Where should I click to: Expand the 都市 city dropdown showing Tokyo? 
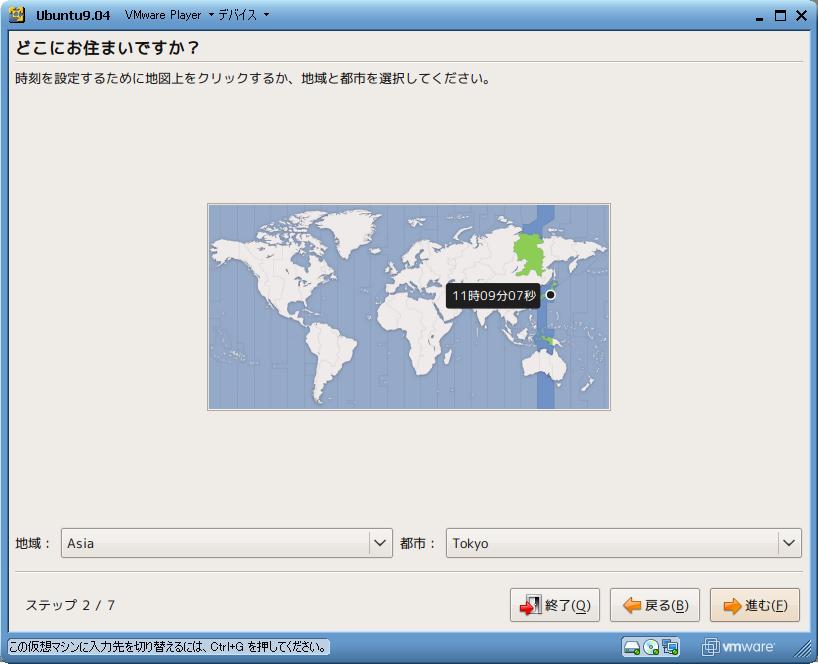coord(623,543)
